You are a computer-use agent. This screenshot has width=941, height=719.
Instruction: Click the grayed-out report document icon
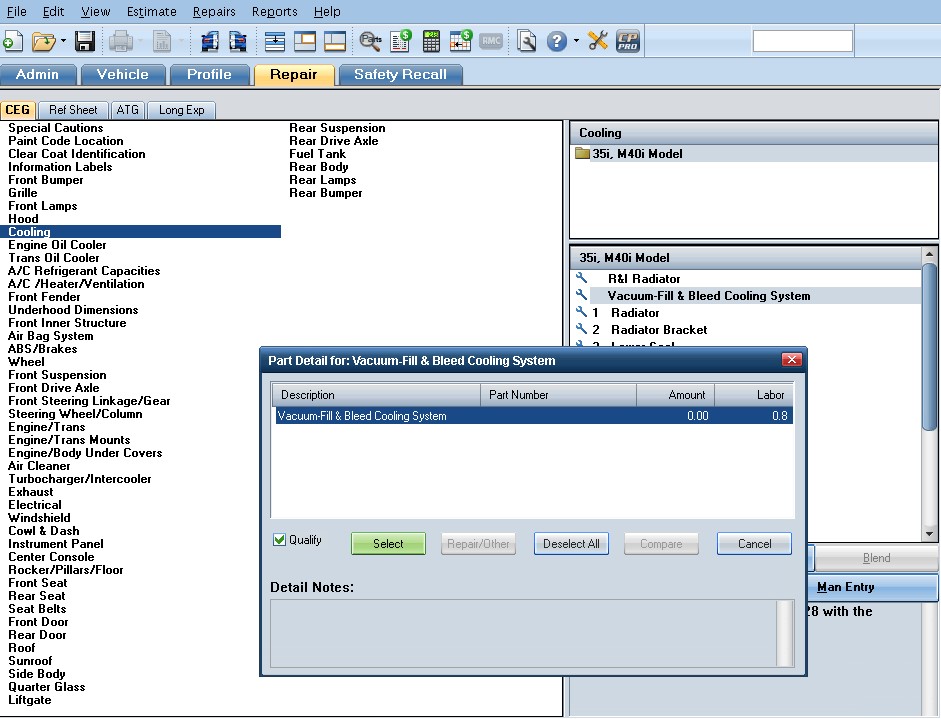(x=161, y=41)
